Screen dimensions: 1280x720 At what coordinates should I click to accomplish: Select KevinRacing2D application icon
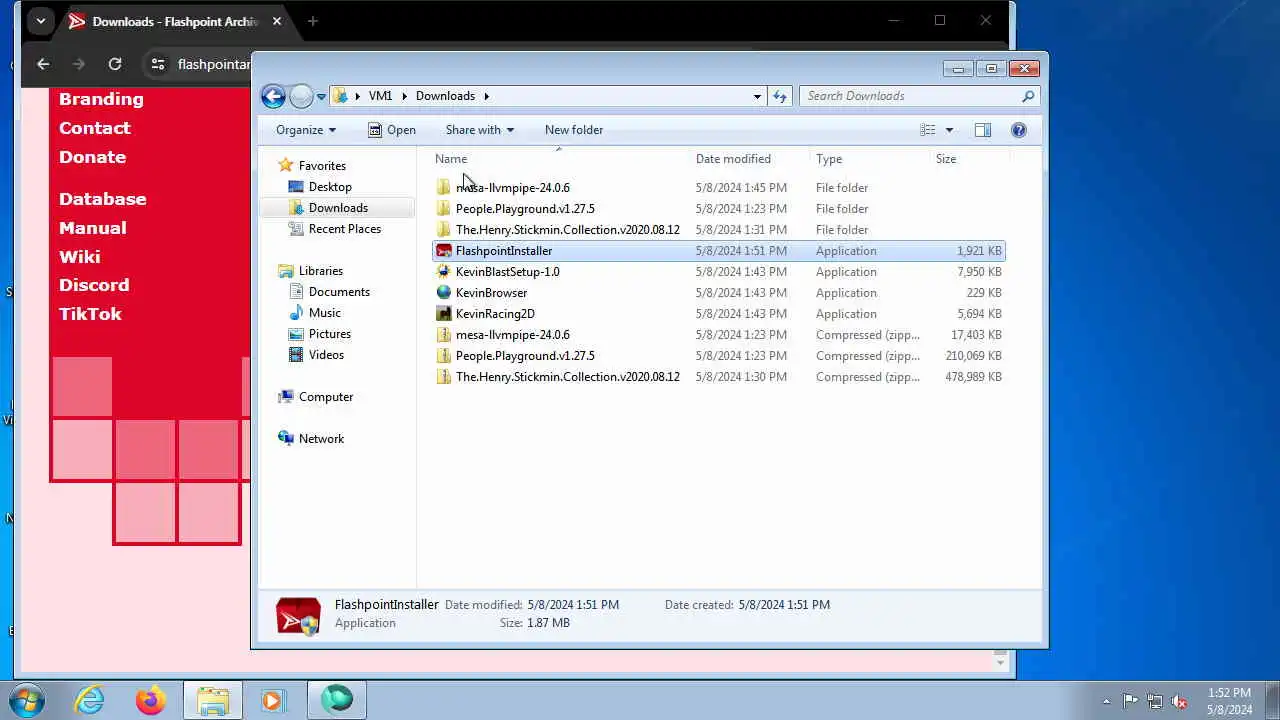pos(444,314)
